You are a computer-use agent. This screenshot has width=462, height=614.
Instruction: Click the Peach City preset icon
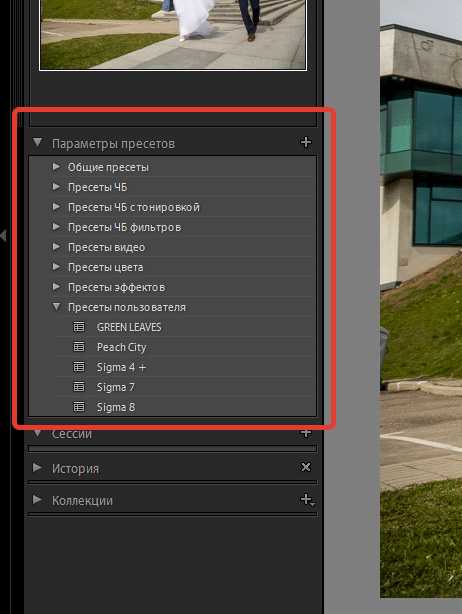pyautogui.click(x=79, y=347)
